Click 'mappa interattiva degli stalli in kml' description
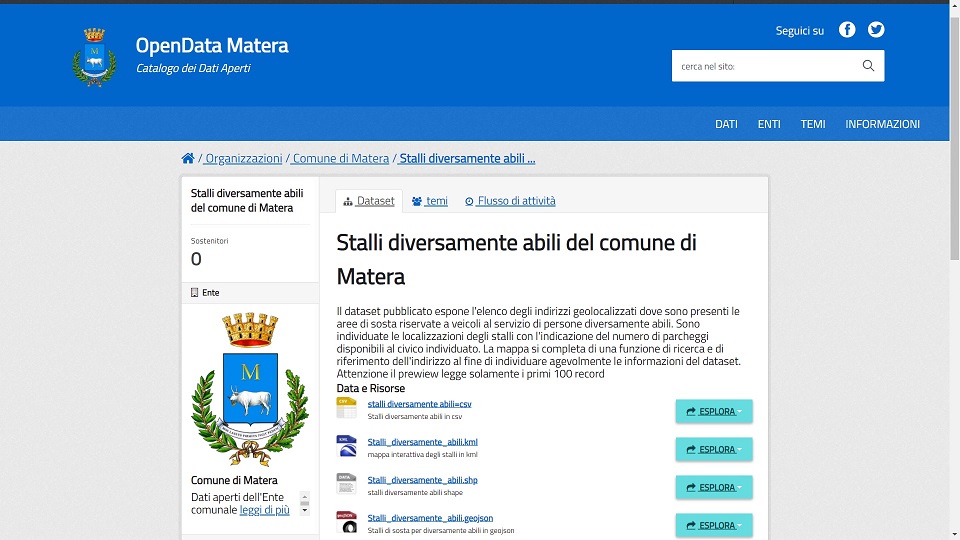The image size is (960, 540). point(422,454)
